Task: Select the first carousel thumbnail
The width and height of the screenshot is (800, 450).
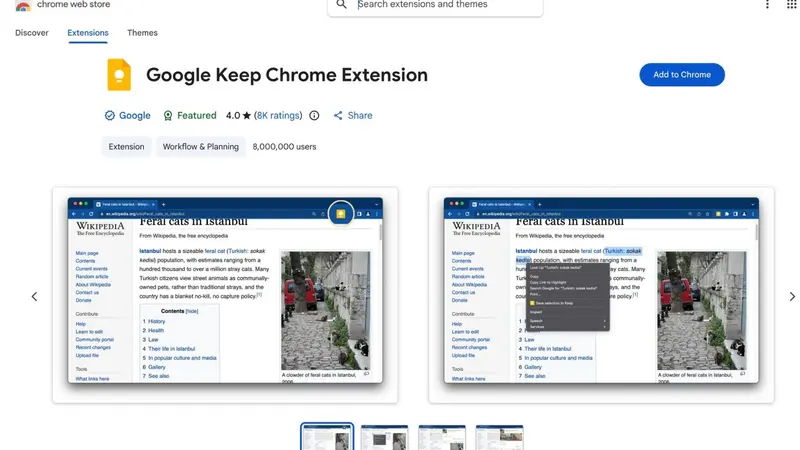Action: [327, 437]
